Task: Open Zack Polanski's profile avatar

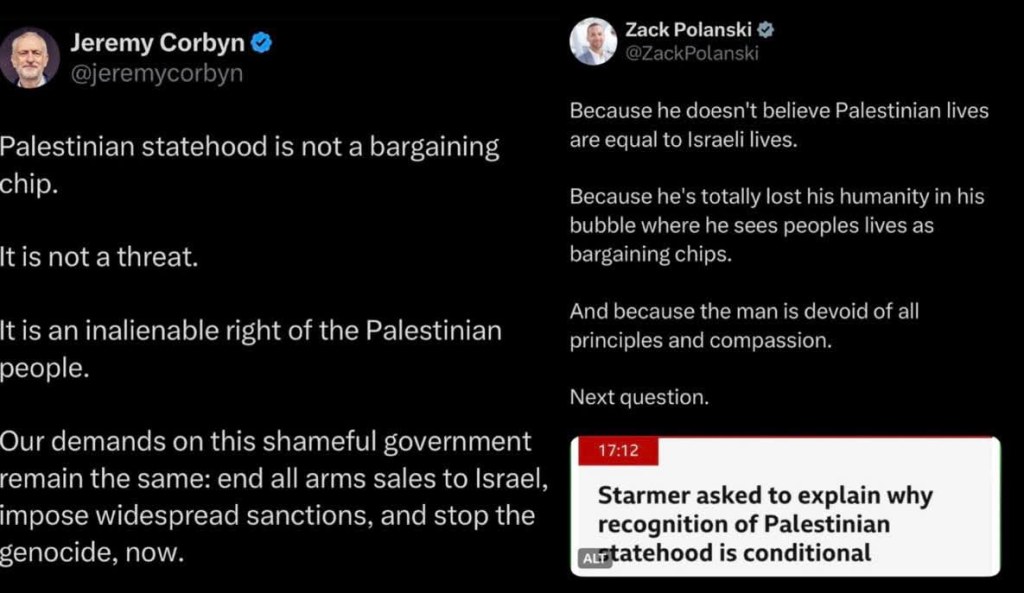Action: [x=593, y=41]
